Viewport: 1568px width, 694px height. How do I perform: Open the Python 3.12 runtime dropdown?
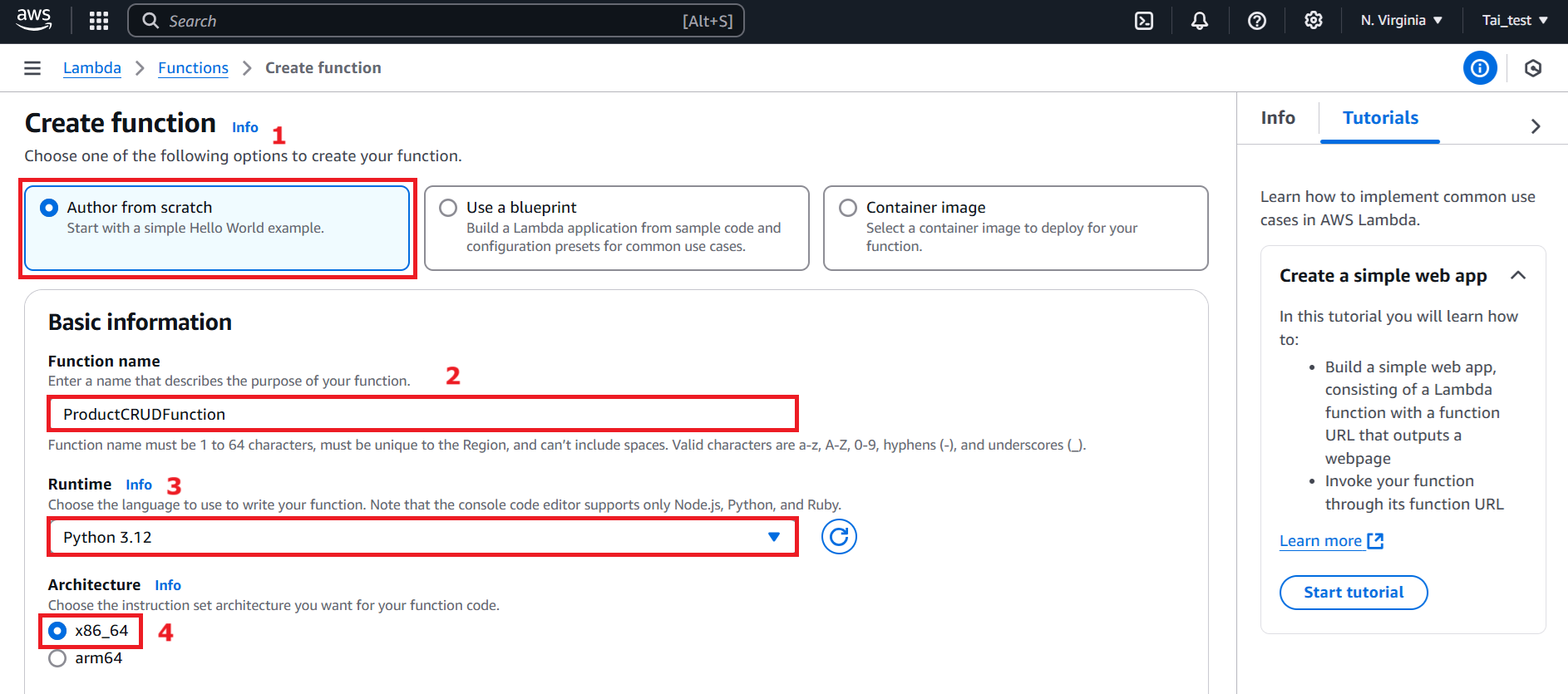pyautogui.click(x=422, y=537)
